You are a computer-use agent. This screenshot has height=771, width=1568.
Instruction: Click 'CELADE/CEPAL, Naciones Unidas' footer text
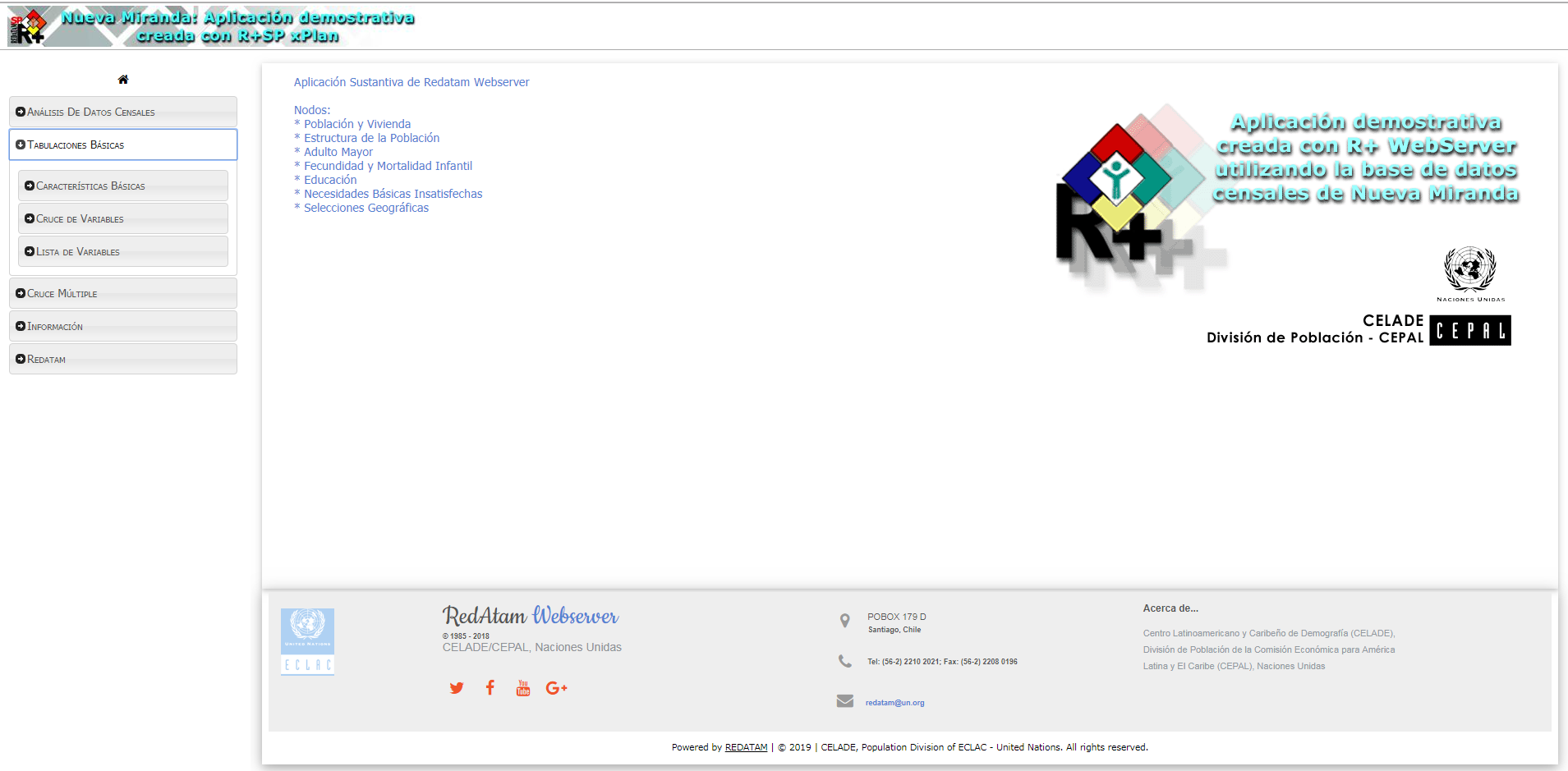tap(531, 647)
